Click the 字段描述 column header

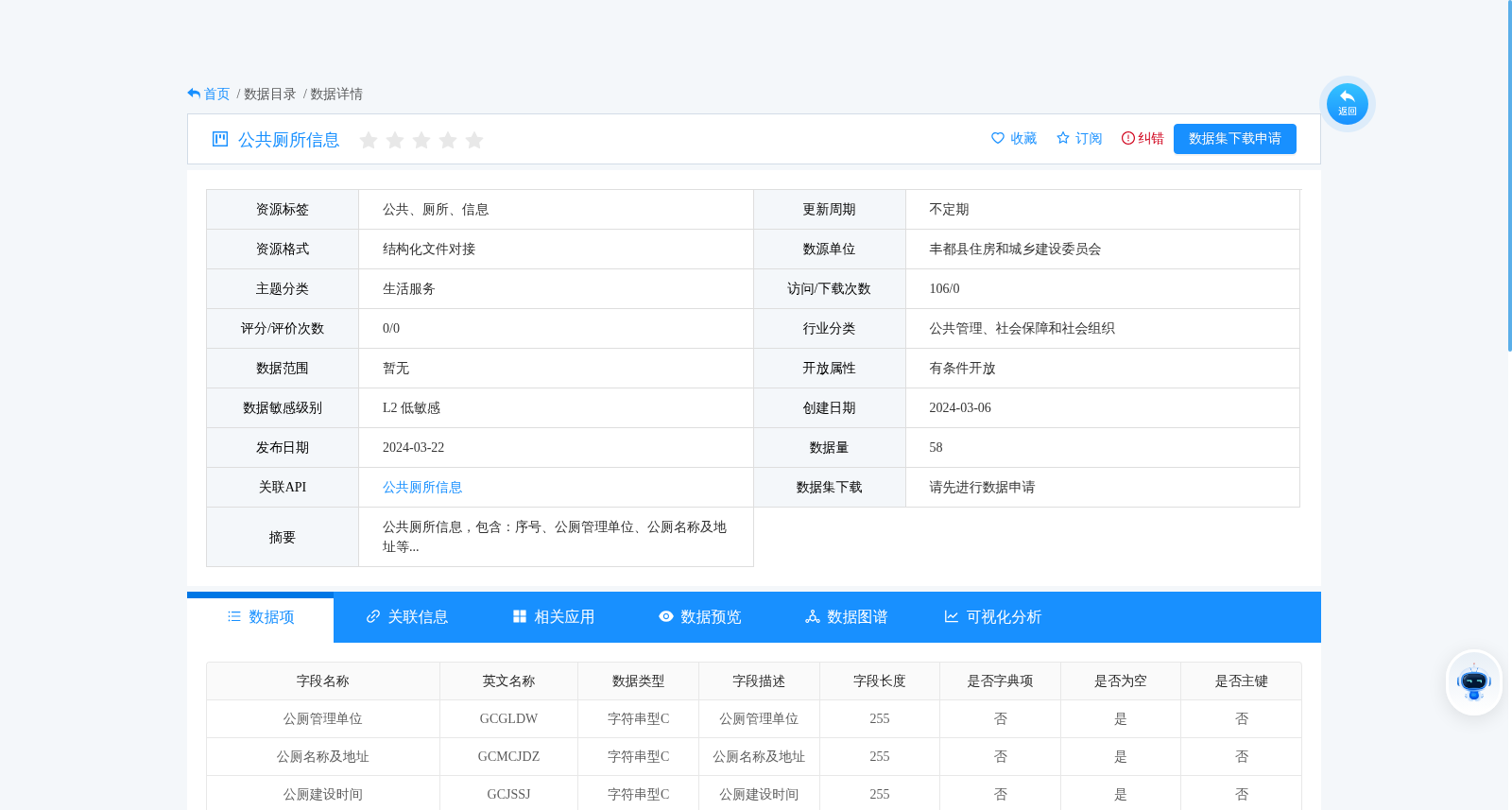point(759,681)
